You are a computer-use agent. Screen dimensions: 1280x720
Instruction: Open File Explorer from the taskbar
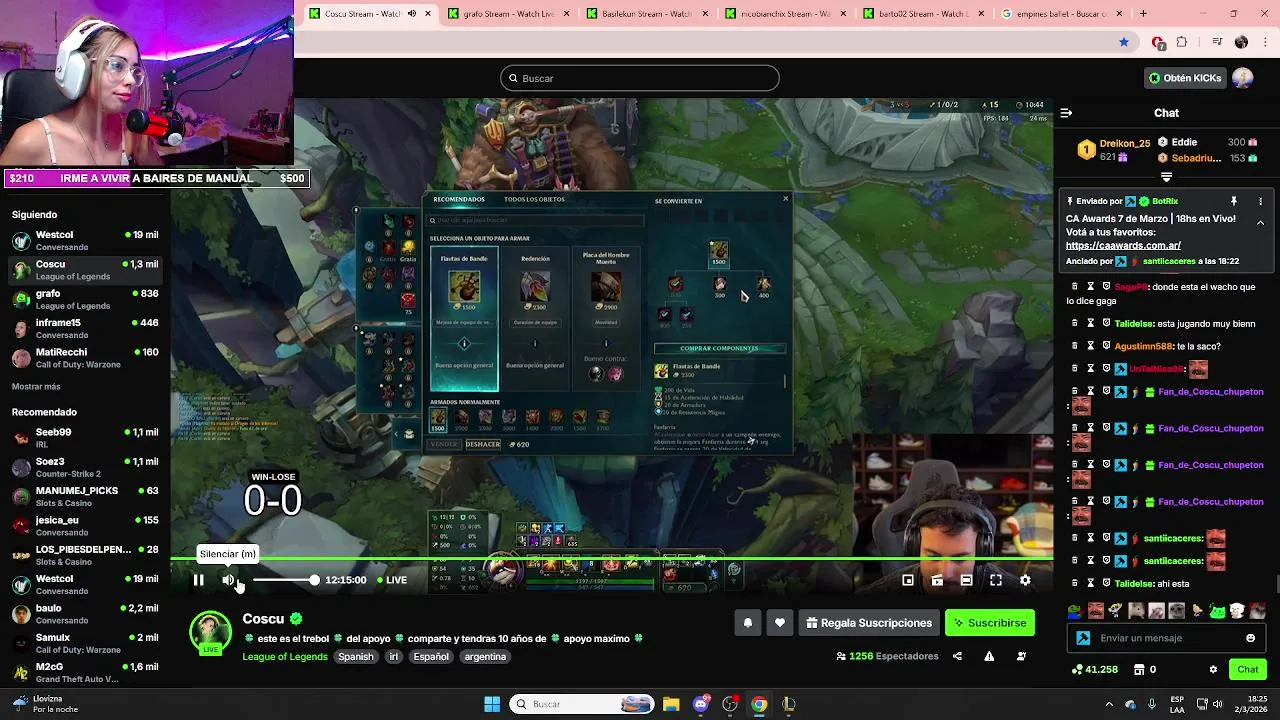pyautogui.click(x=671, y=704)
